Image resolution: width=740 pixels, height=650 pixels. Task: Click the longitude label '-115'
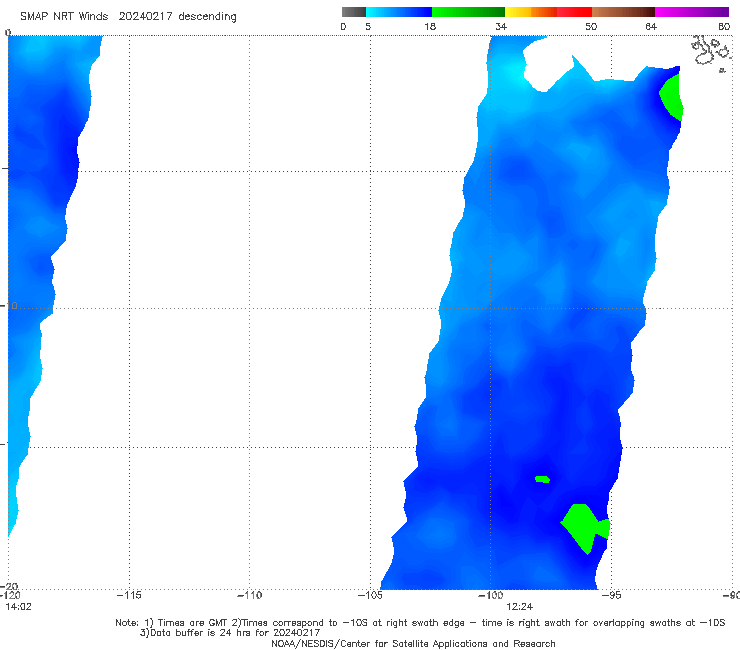pos(129,595)
